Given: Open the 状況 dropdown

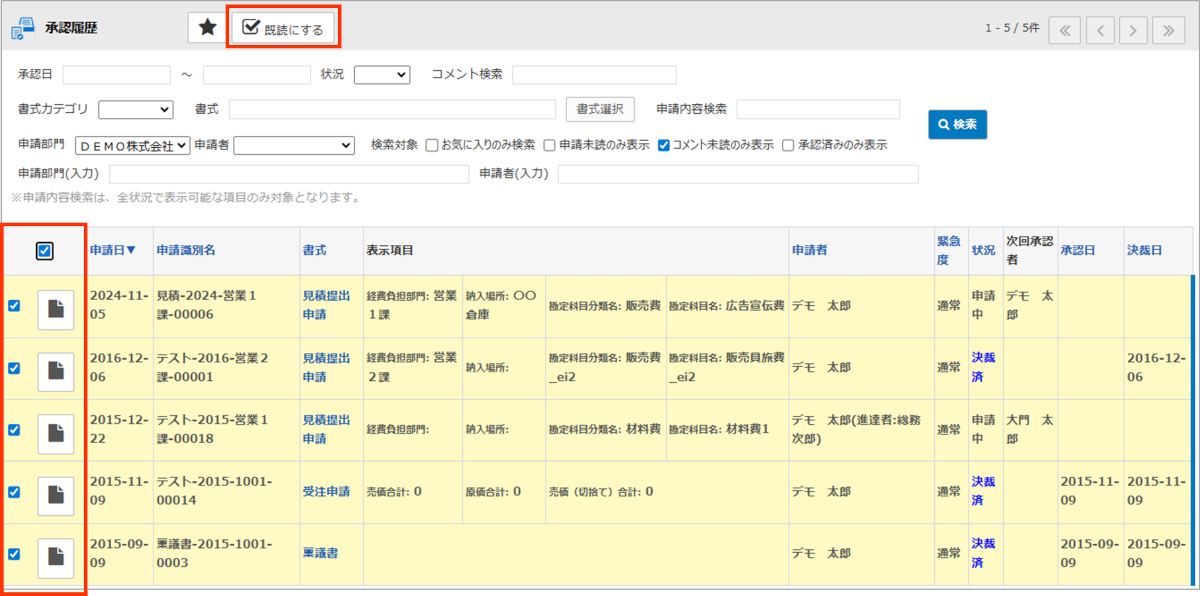Looking at the screenshot, I should coord(382,74).
